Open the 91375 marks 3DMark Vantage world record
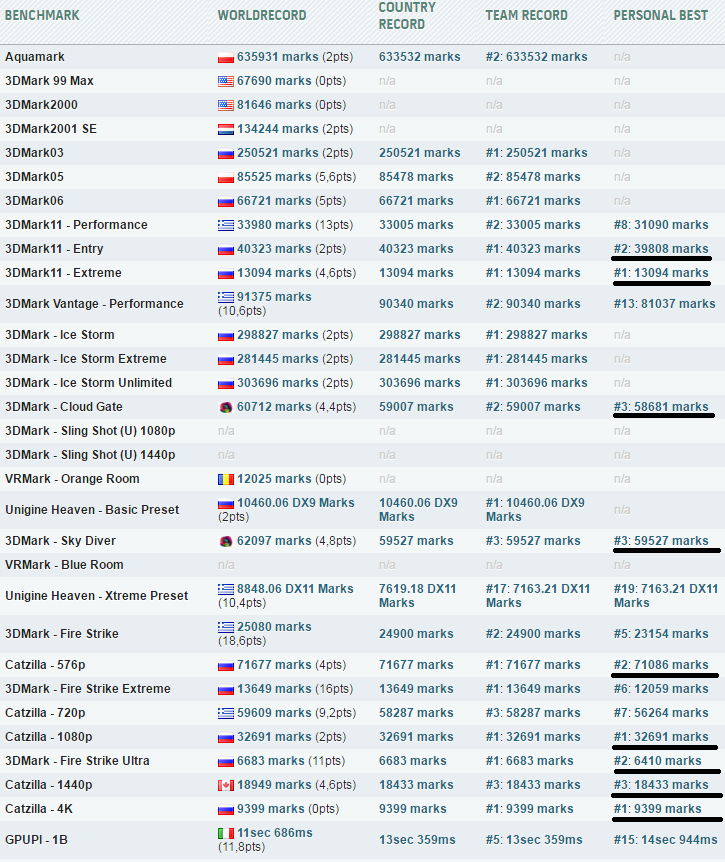This screenshot has height=862, width=725. pos(274,297)
